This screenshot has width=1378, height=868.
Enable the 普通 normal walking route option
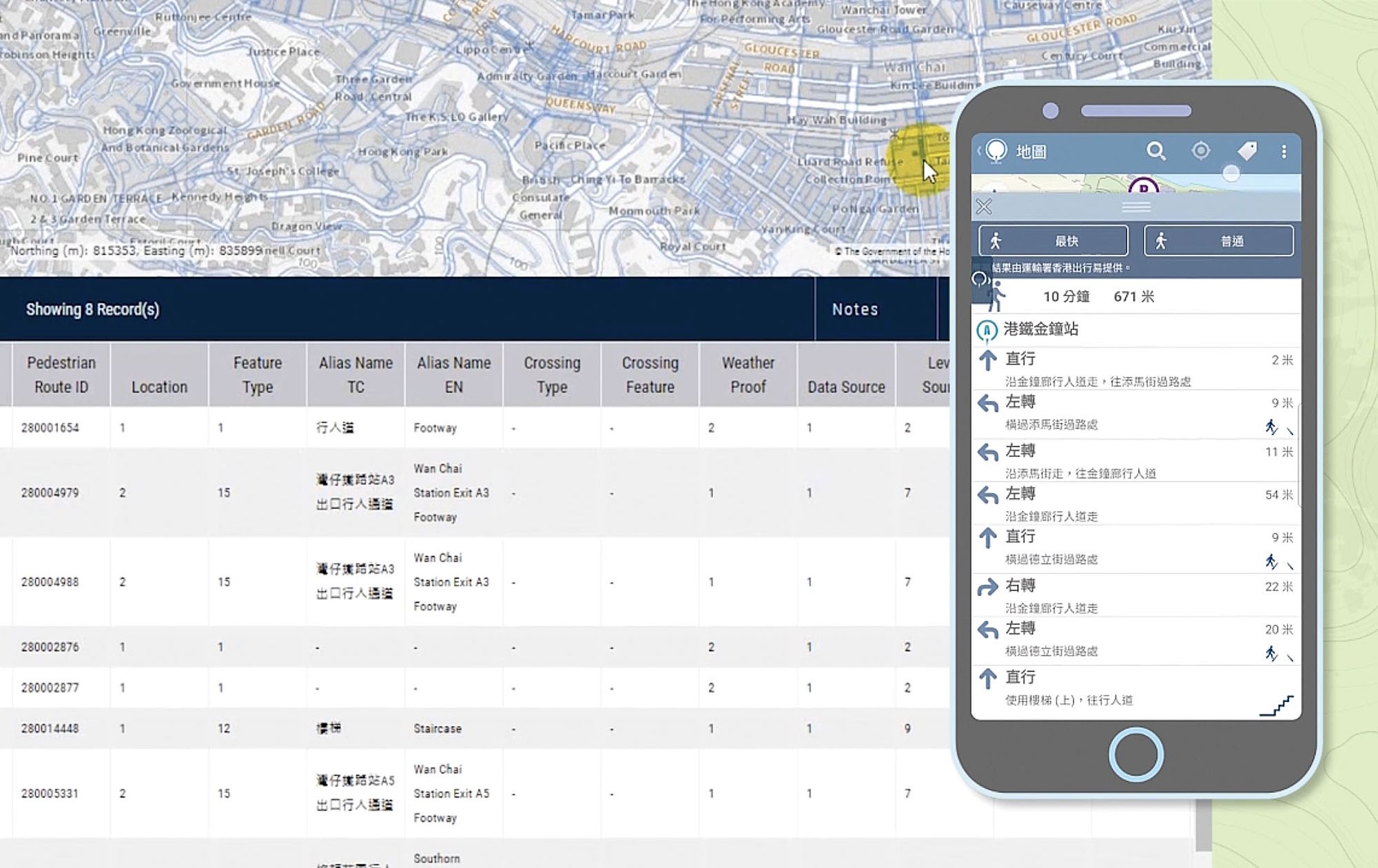pos(1218,240)
